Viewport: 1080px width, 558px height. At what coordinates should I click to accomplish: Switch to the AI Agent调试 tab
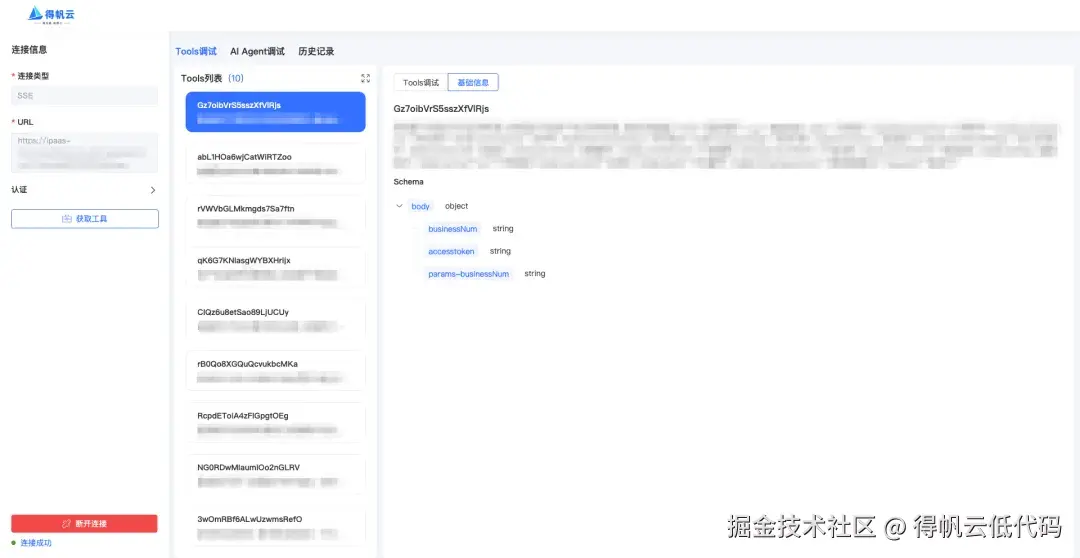pyautogui.click(x=258, y=52)
